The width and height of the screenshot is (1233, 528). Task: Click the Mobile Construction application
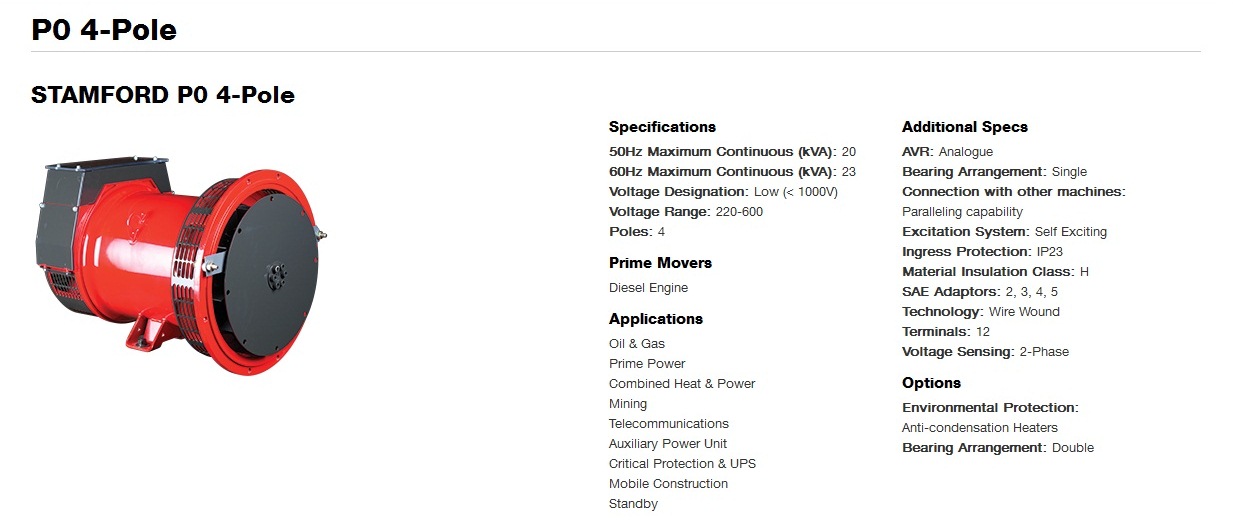pyautogui.click(x=668, y=484)
